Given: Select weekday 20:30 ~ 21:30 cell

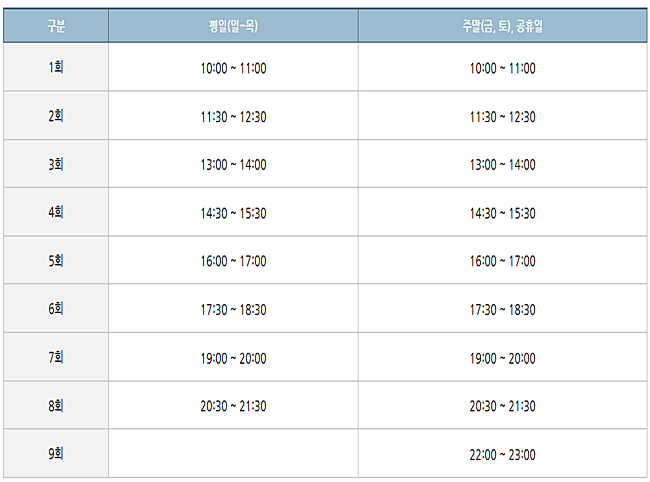Looking at the screenshot, I should click(233, 406).
